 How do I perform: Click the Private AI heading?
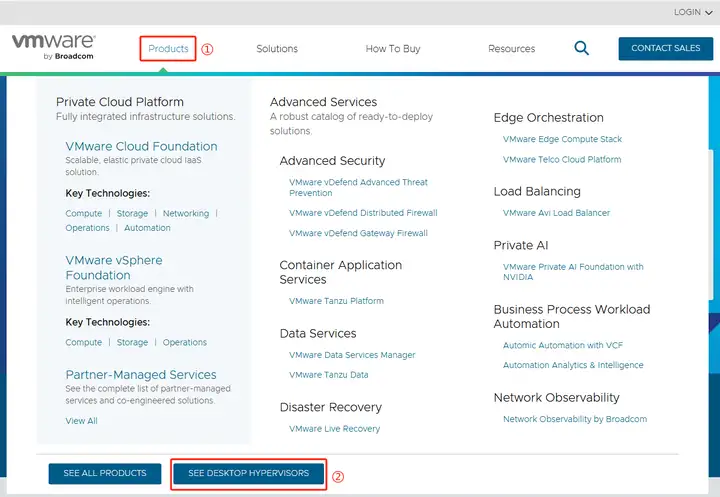tap(521, 245)
